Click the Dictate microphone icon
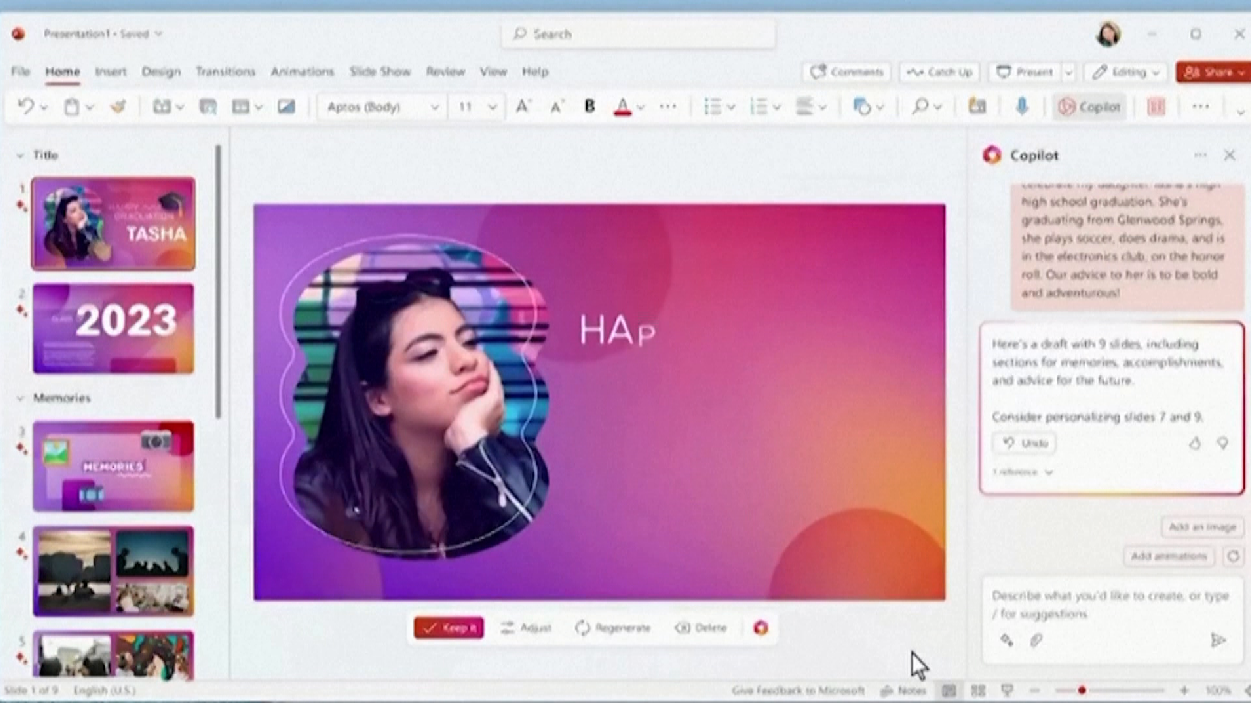The height and width of the screenshot is (703, 1251). (1021, 107)
